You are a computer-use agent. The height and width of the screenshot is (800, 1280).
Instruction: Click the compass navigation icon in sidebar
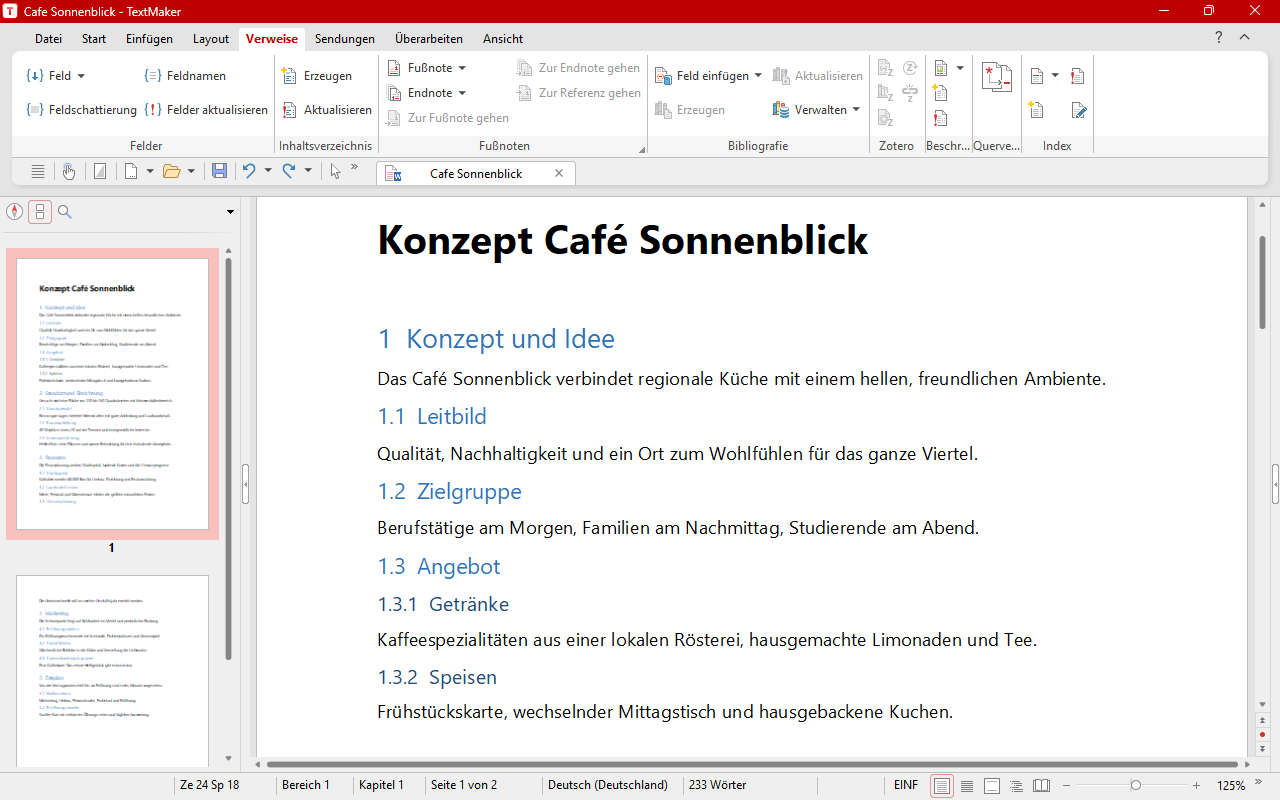click(x=14, y=211)
